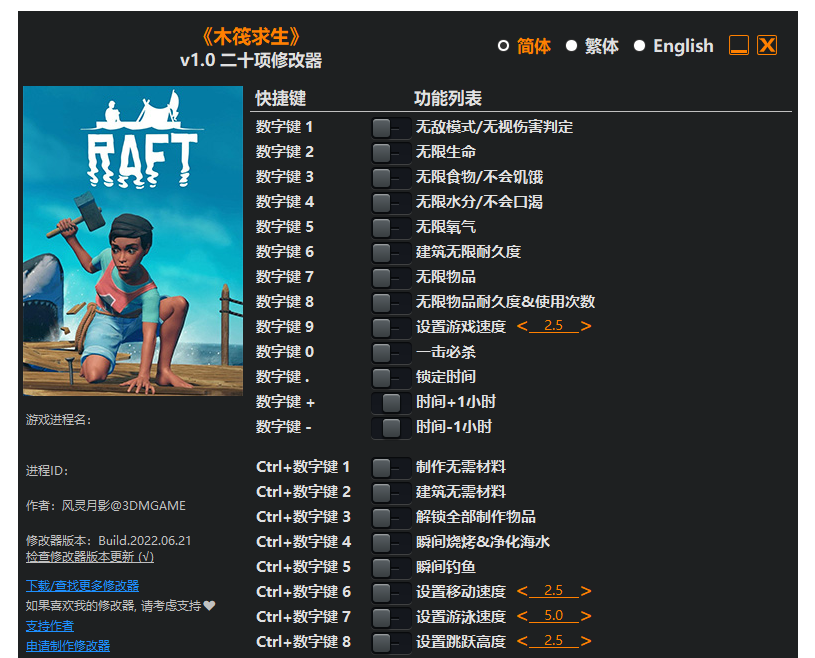Screen dimensions: 815x658
Task: Click the Raft game cover image
Action: [x=133, y=241]
